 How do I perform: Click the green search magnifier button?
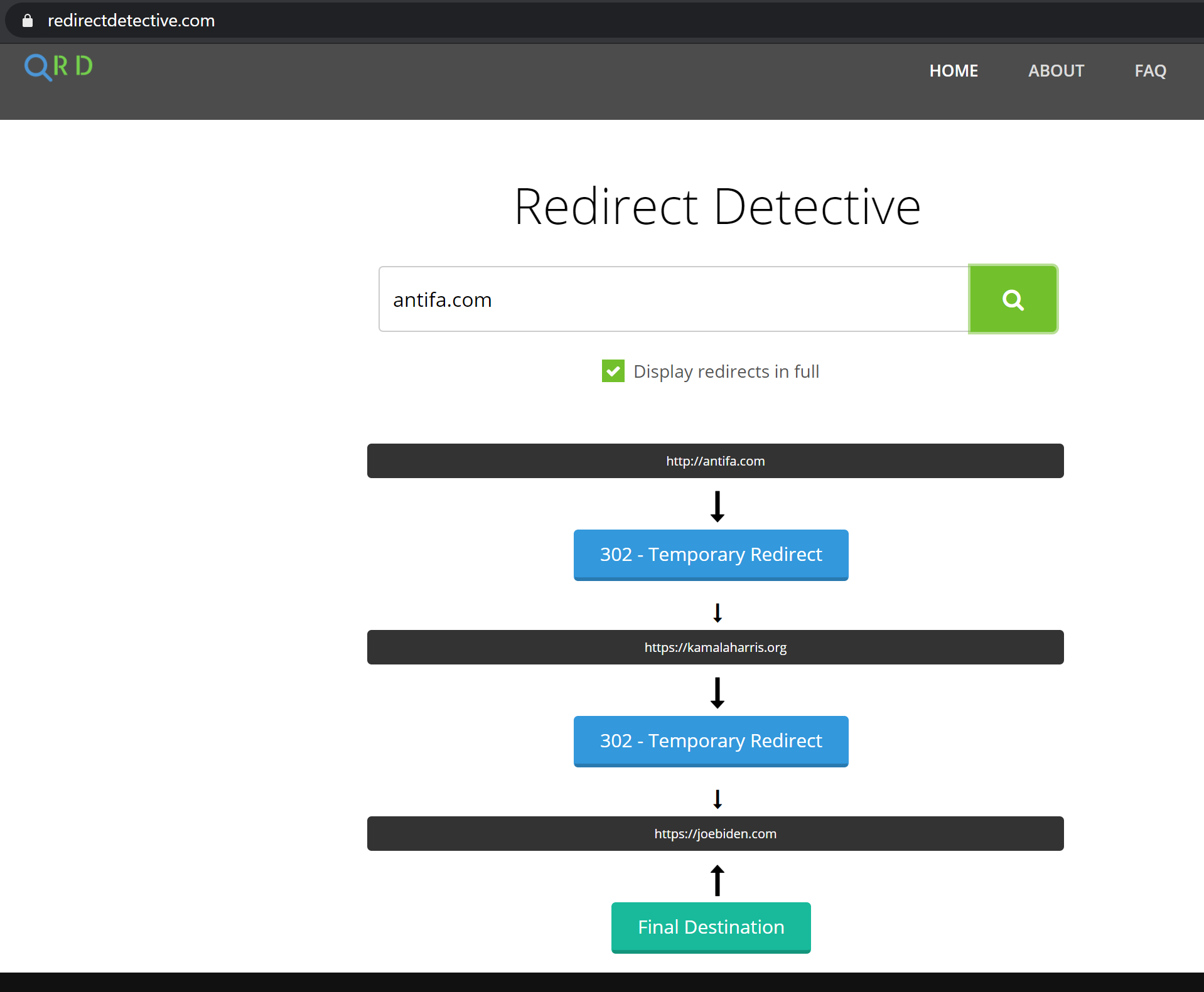coord(1013,299)
